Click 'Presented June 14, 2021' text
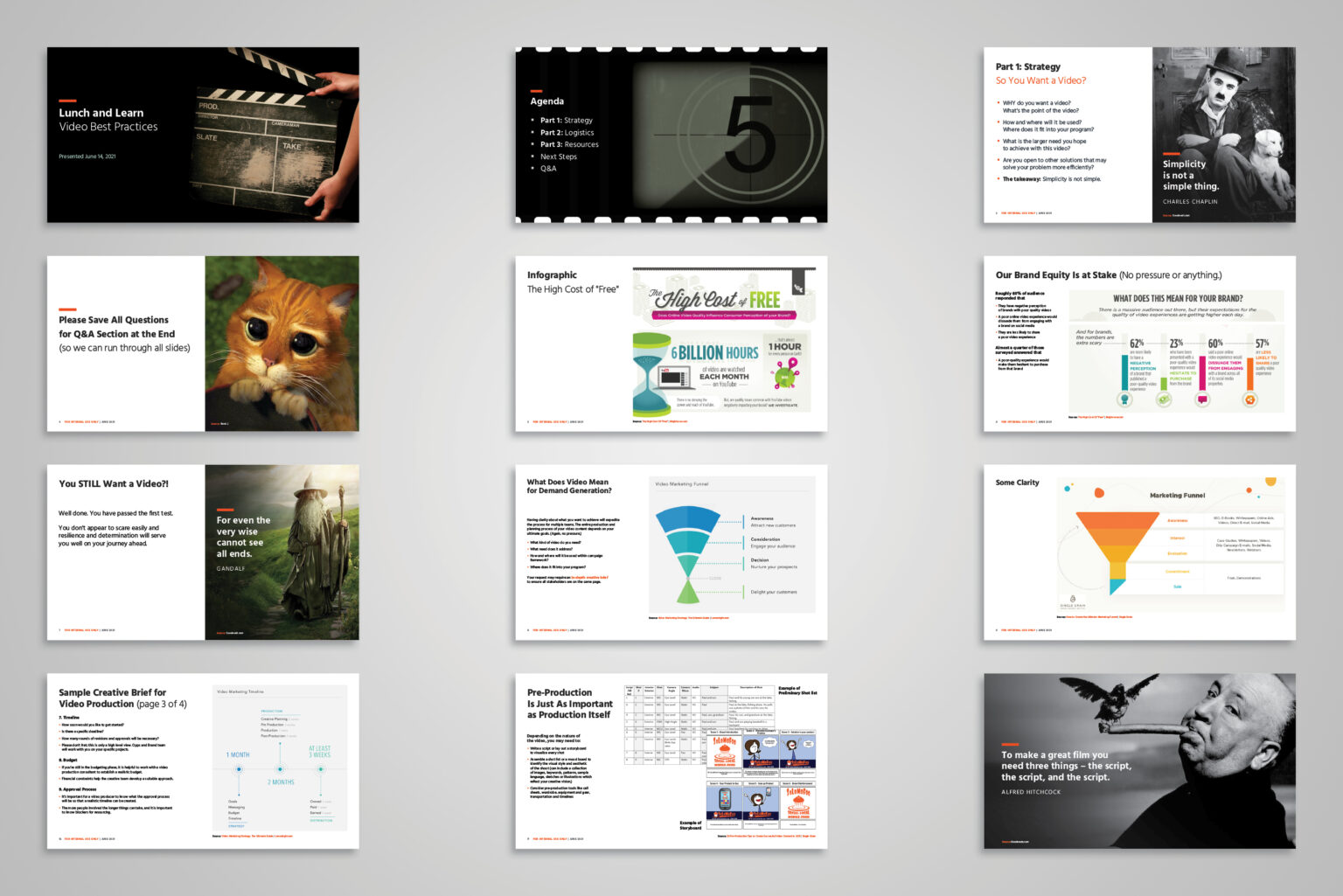The image size is (1343, 896). 87,156
